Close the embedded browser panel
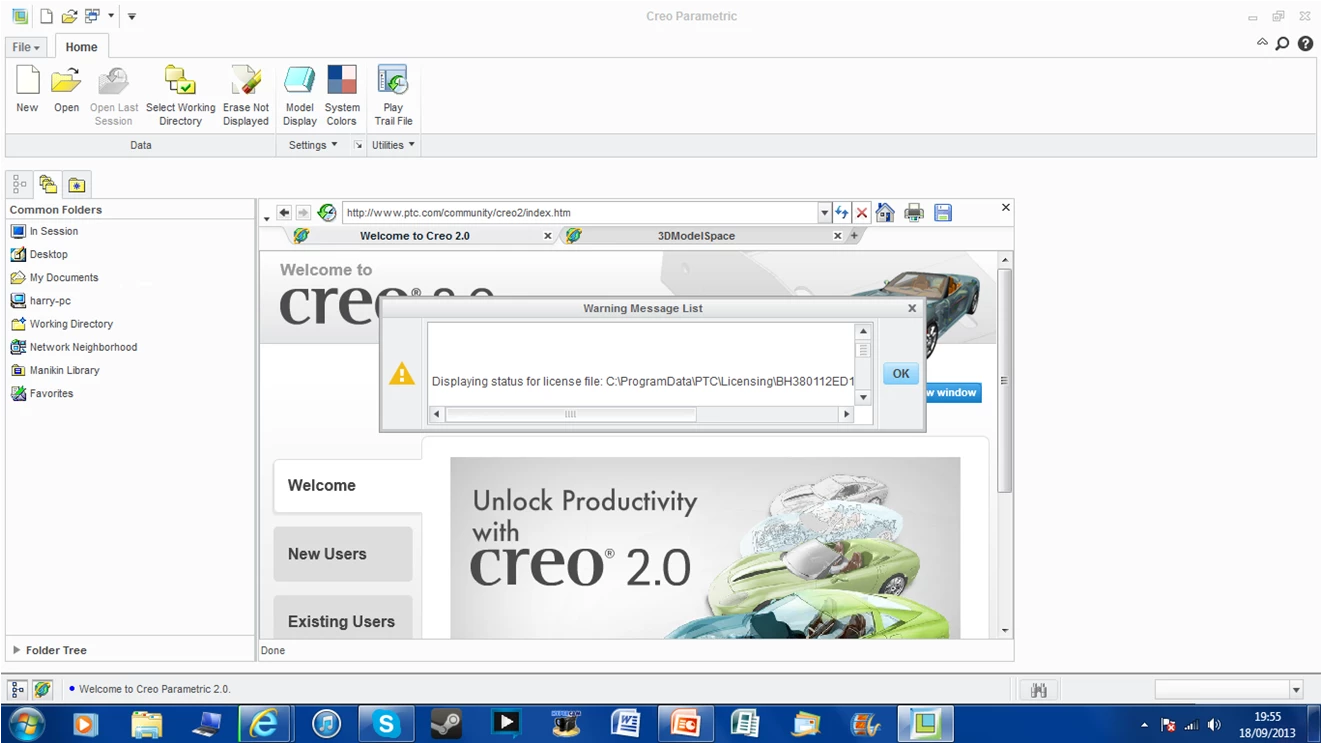Image resolution: width=1322 pixels, height=744 pixels. (1005, 207)
